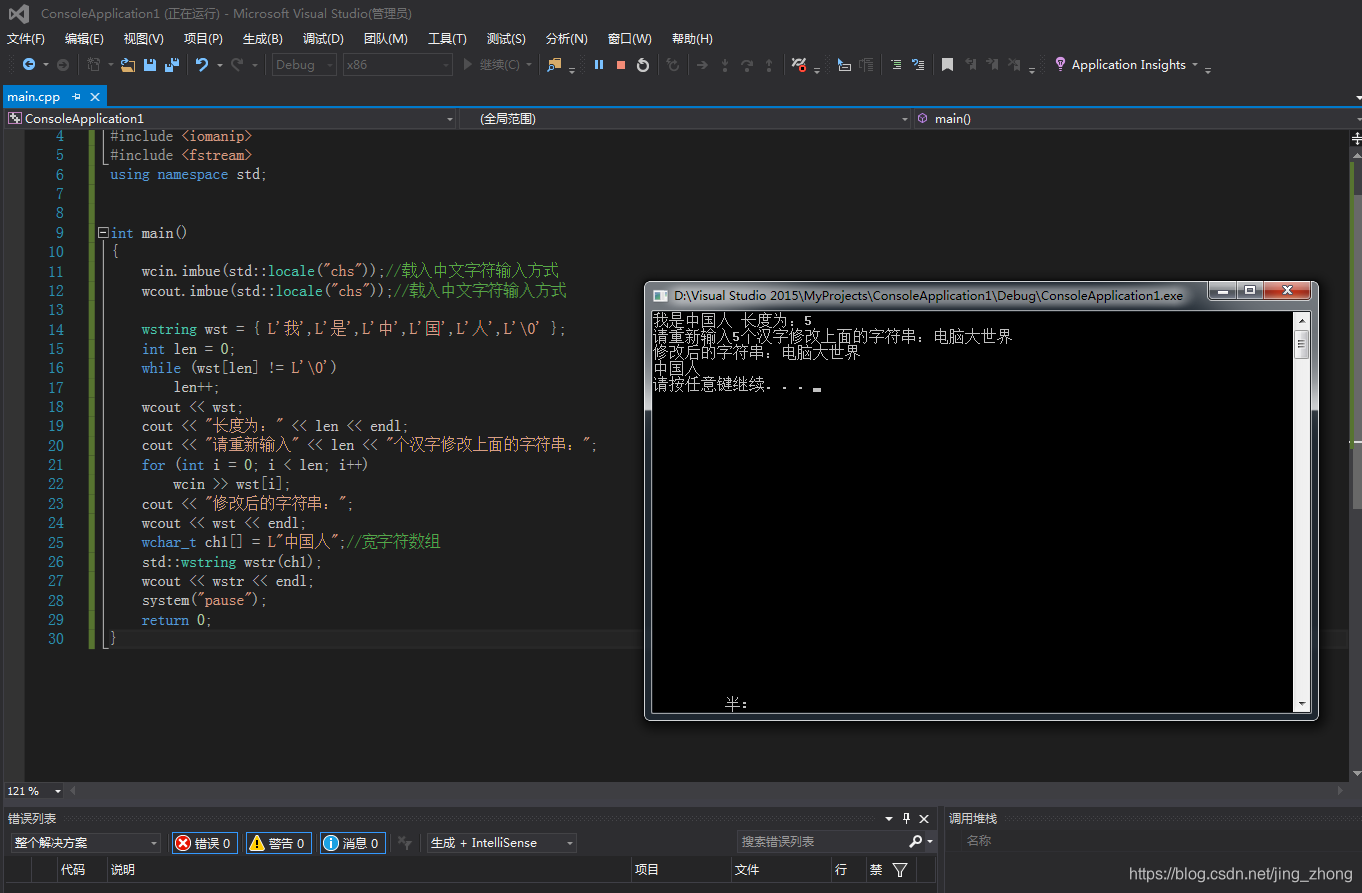
Task: Click the Application Insights lightbulb icon
Action: 1059,64
